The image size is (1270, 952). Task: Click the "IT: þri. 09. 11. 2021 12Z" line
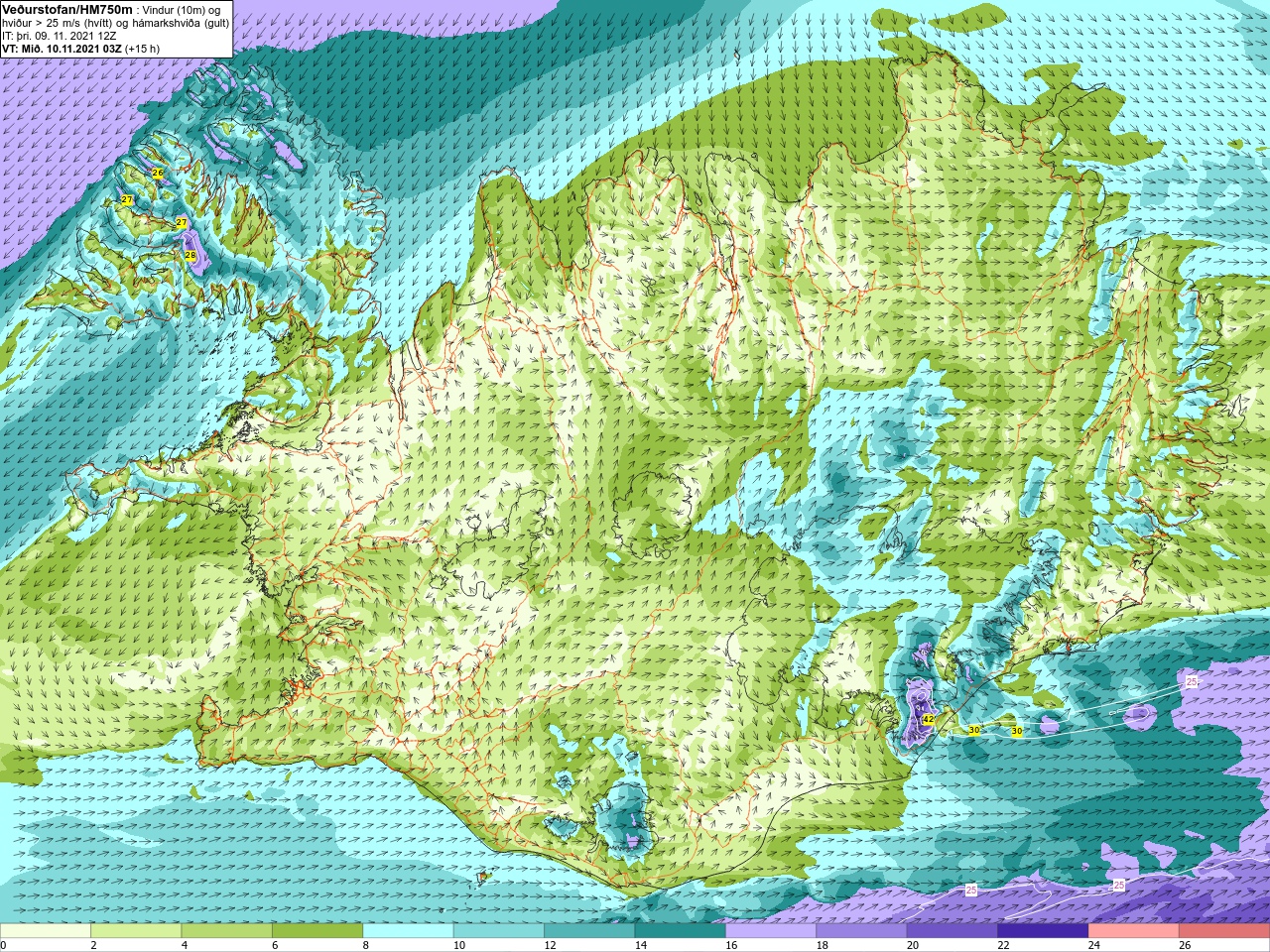[x=60, y=36]
